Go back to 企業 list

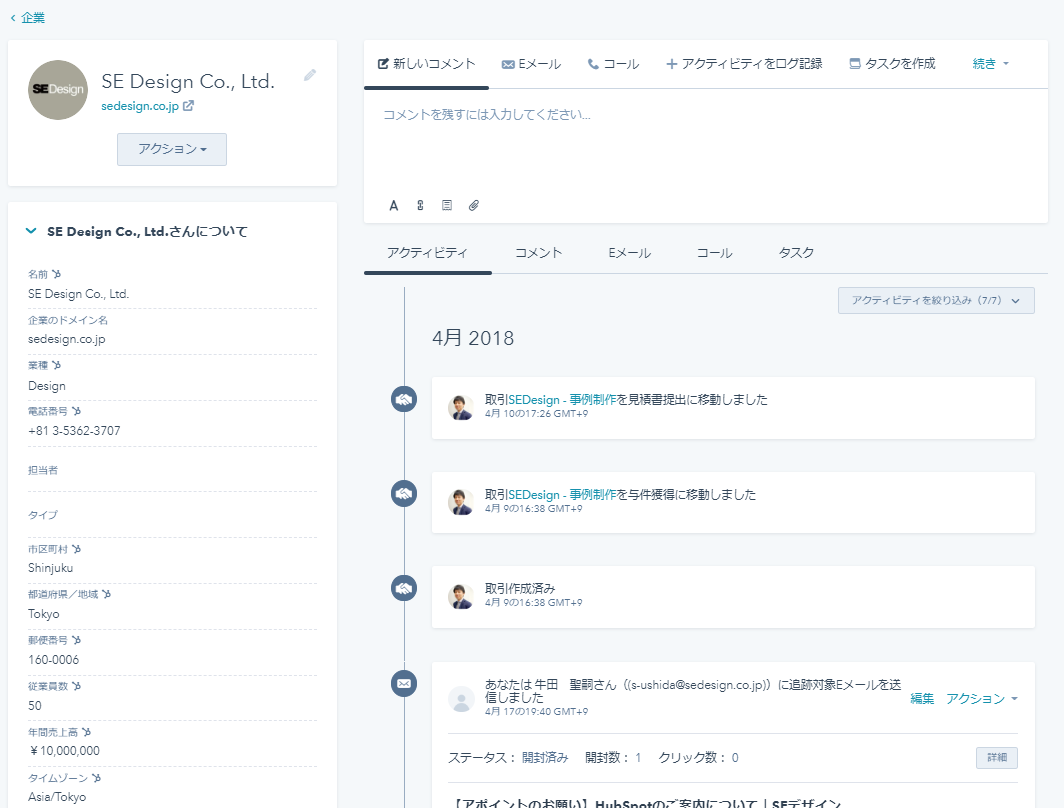point(28,18)
